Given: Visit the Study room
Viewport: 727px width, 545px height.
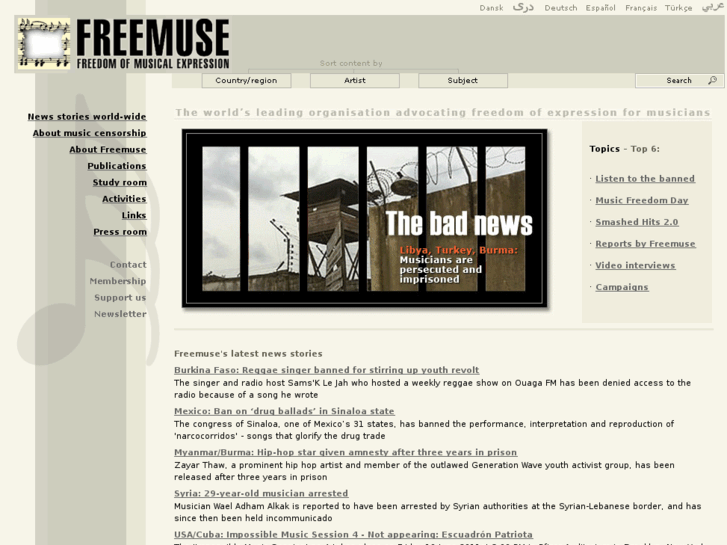Looking at the screenshot, I should click(x=119, y=182).
